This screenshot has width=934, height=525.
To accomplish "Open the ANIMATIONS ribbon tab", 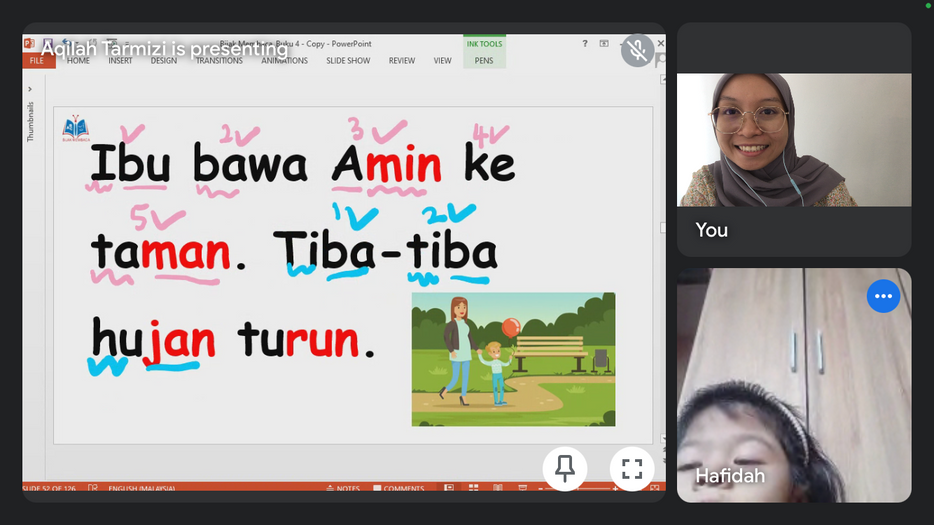I will tap(285, 61).
